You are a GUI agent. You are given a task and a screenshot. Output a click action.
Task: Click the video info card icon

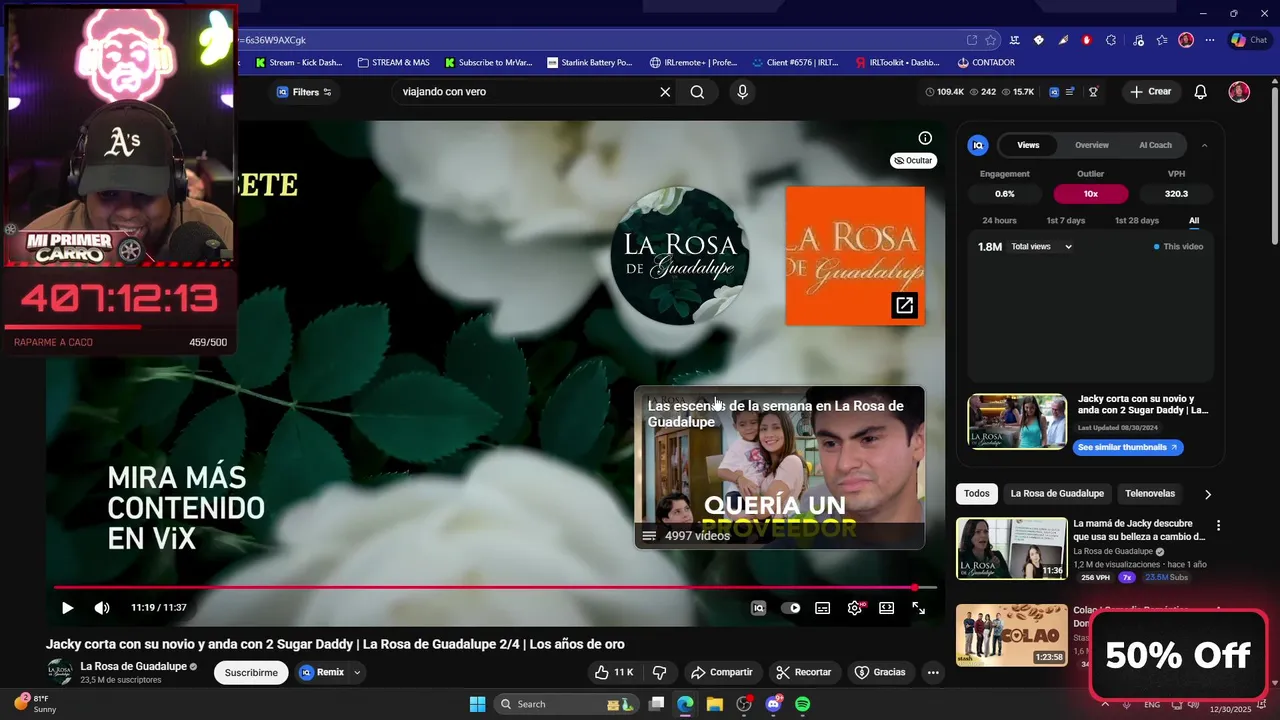tap(925, 138)
